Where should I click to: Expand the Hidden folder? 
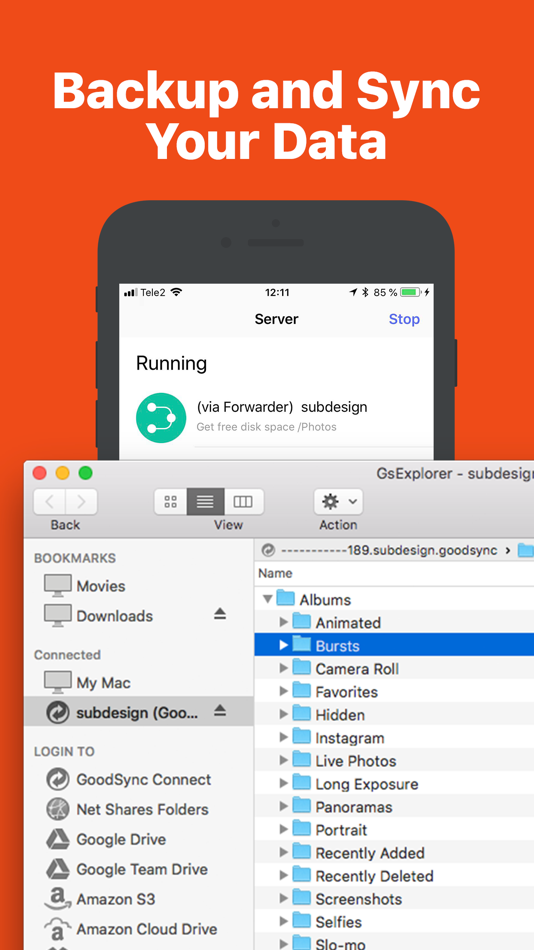click(x=283, y=714)
